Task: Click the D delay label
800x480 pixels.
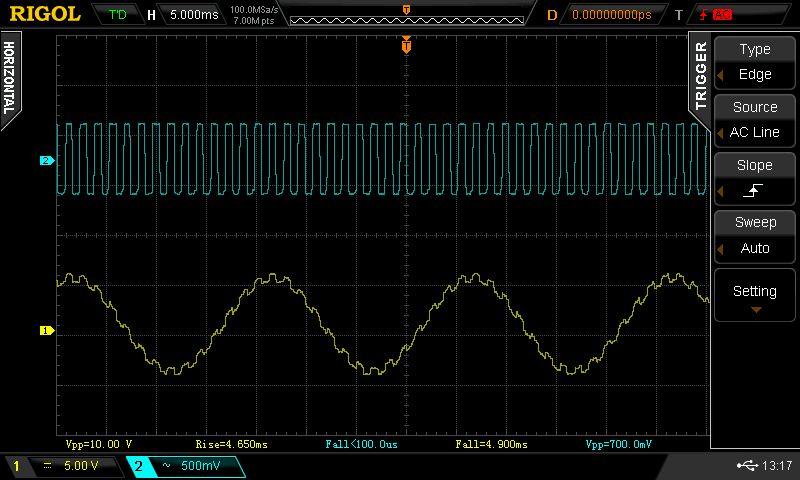Action: (x=552, y=15)
